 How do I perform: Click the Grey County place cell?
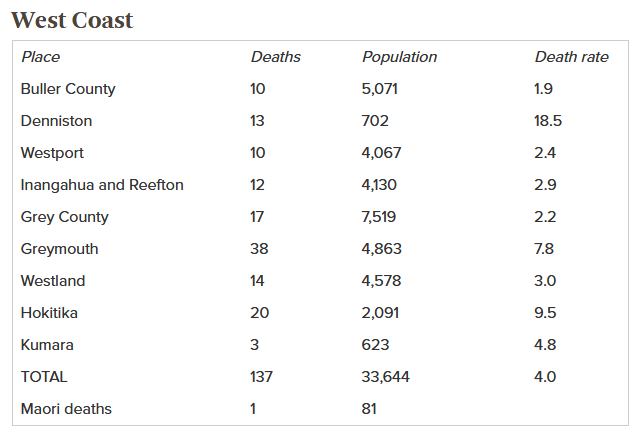64,217
